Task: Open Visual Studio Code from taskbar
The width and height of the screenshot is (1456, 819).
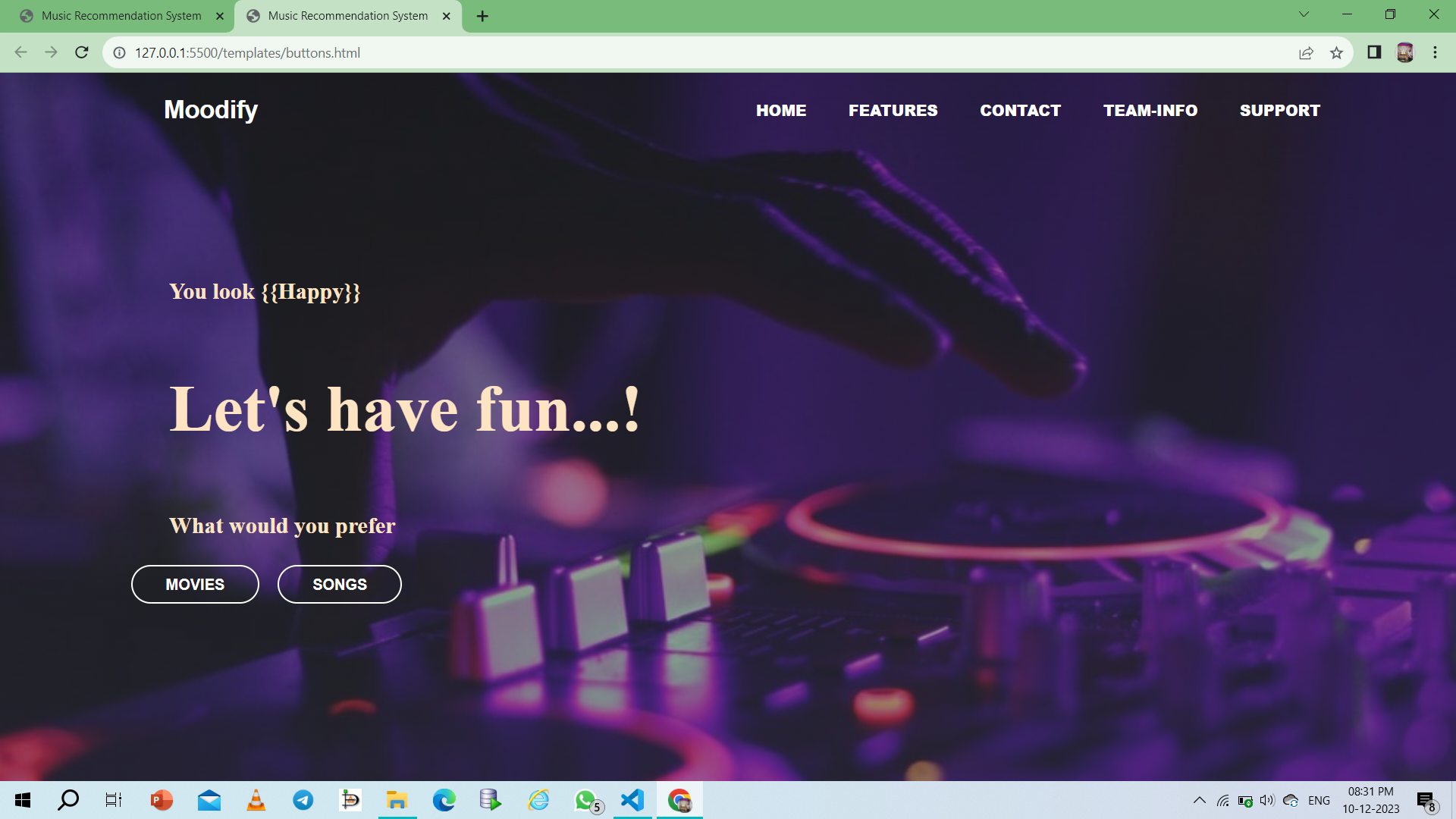Action: (x=632, y=800)
